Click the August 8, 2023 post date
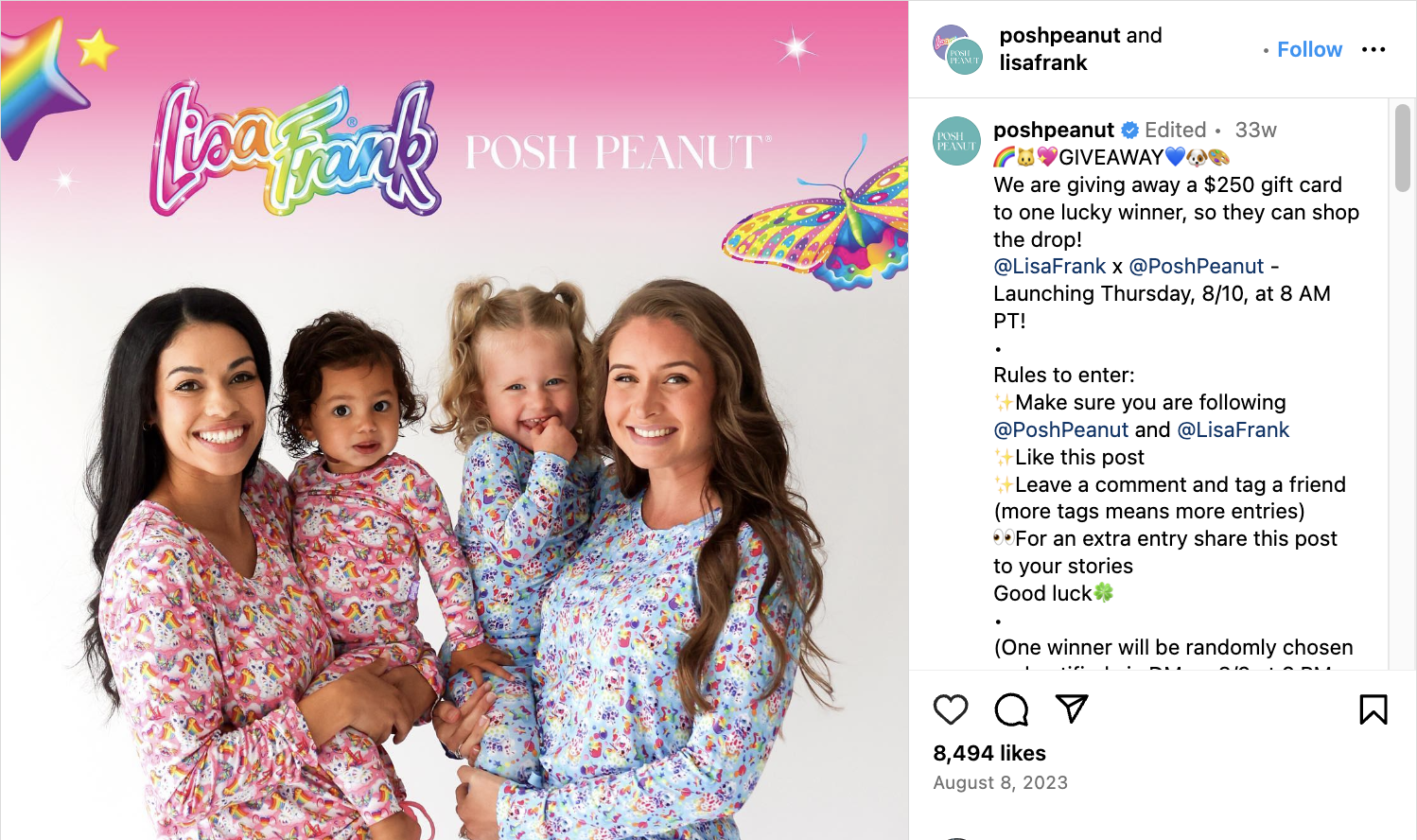The width and height of the screenshot is (1417, 840). [1000, 782]
